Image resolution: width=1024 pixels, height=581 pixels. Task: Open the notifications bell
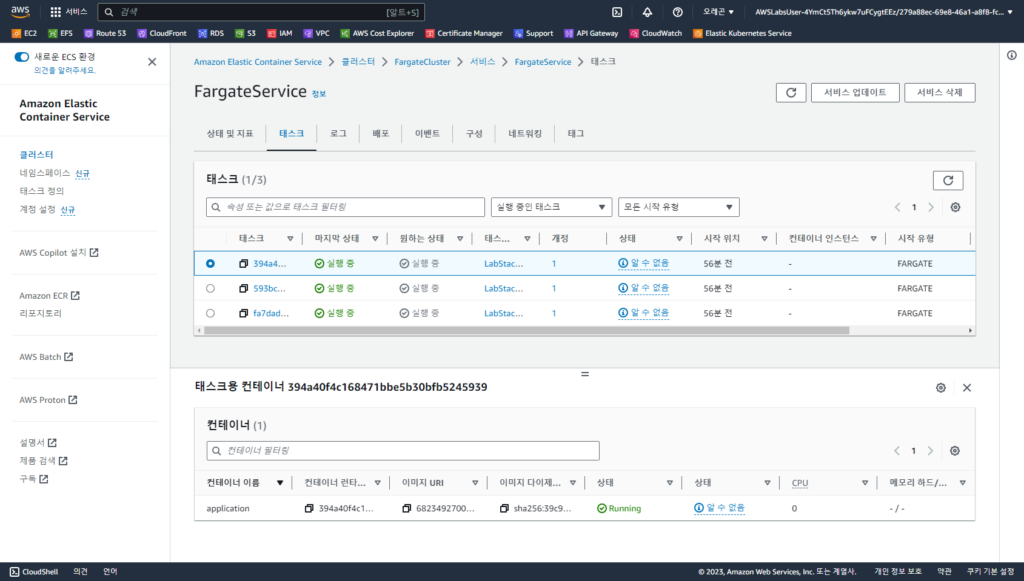[x=647, y=12]
